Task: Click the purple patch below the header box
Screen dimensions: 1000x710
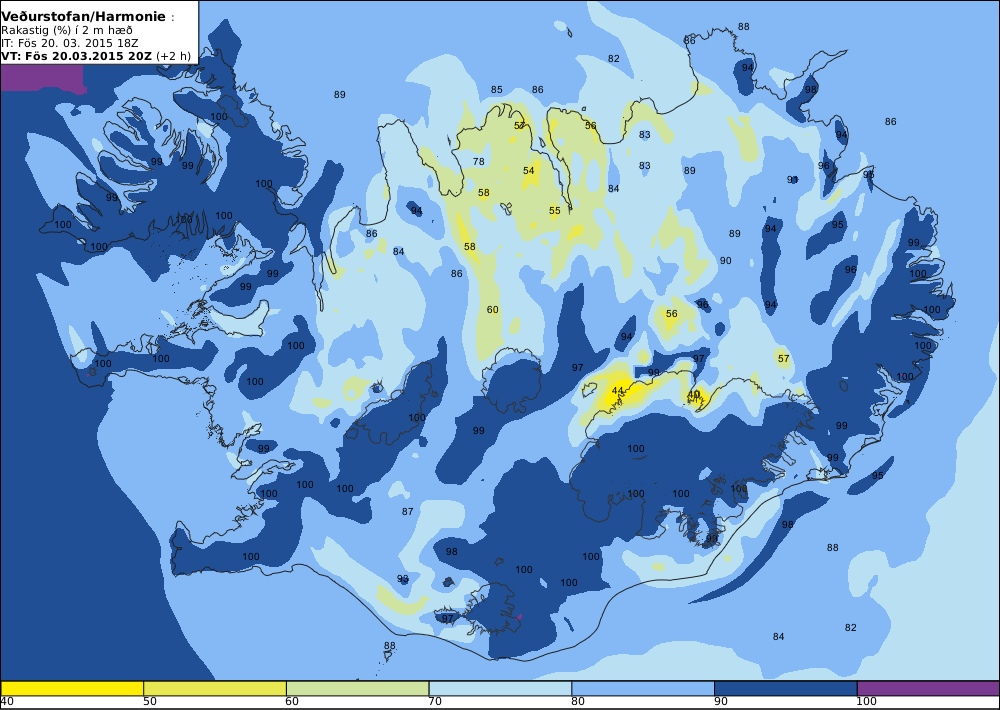Action: tap(42, 78)
